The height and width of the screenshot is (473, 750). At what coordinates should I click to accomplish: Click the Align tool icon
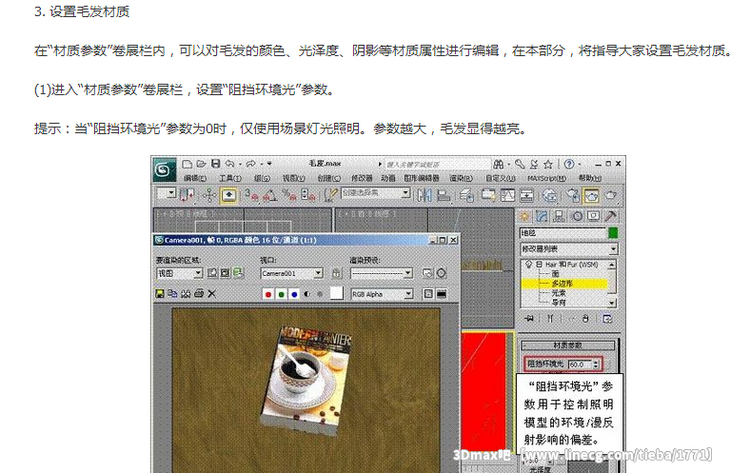click(x=444, y=195)
